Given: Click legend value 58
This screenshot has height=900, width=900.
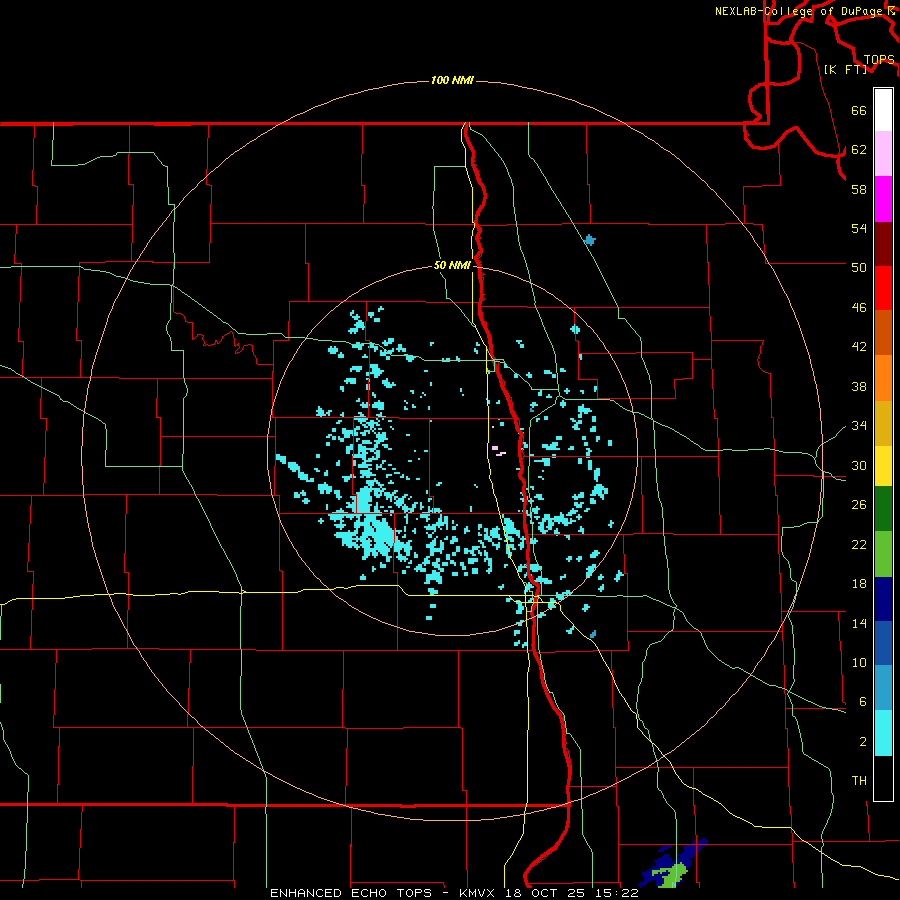Looking at the screenshot, I should pos(859,189).
